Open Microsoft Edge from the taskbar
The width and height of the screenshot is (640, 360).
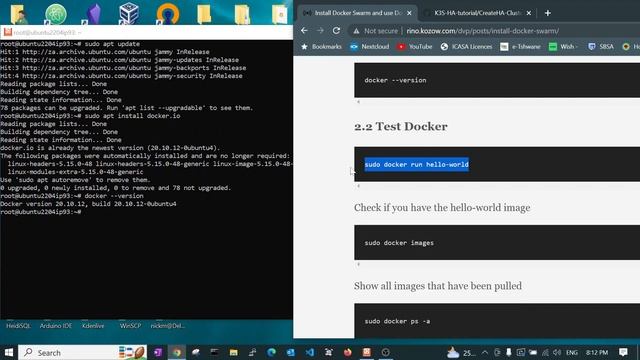pos(271,352)
